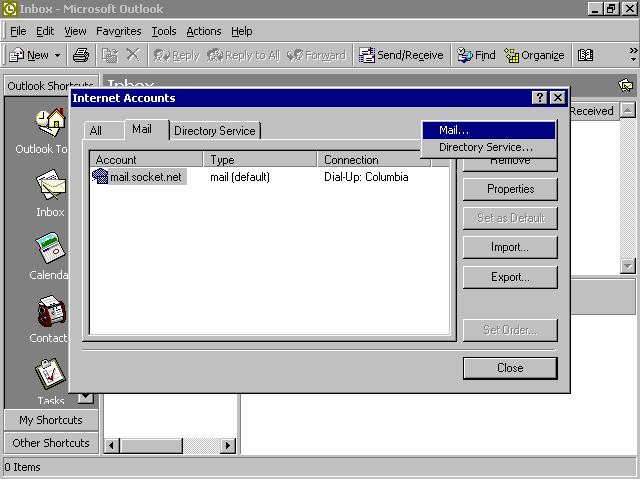Click the Close button in dialog
The image size is (640, 480).
[510, 368]
